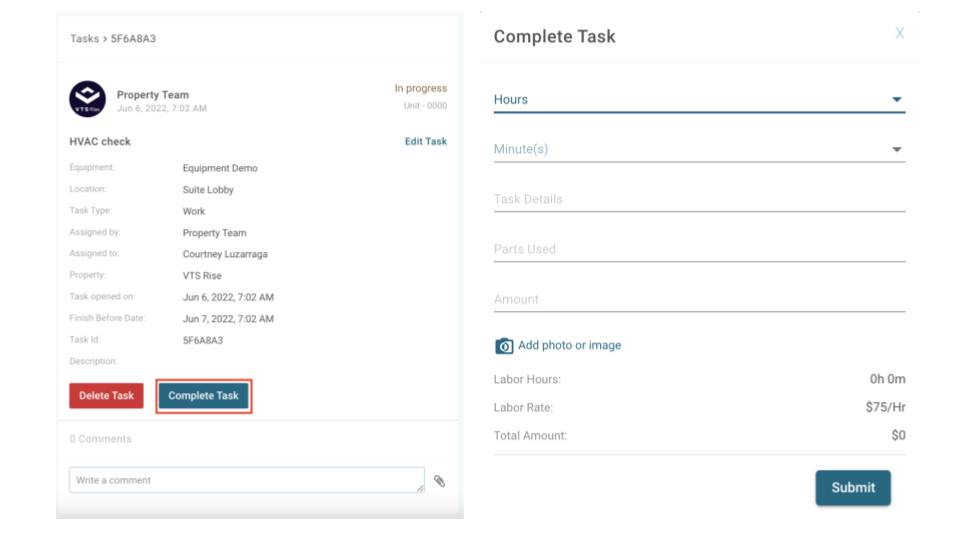Click the In progress status label
Viewport: 960px width, 540px height.
[x=420, y=89]
